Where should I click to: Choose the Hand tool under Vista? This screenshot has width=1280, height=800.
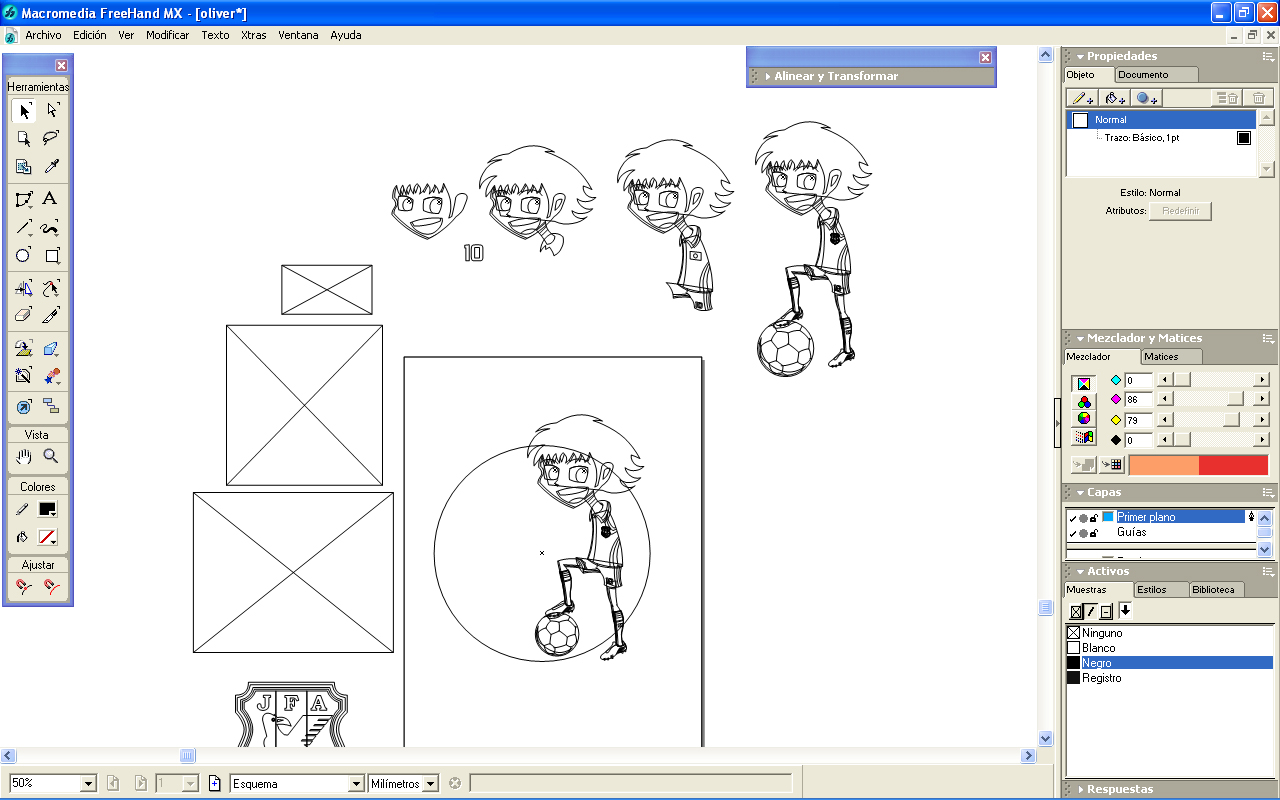click(24, 456)
